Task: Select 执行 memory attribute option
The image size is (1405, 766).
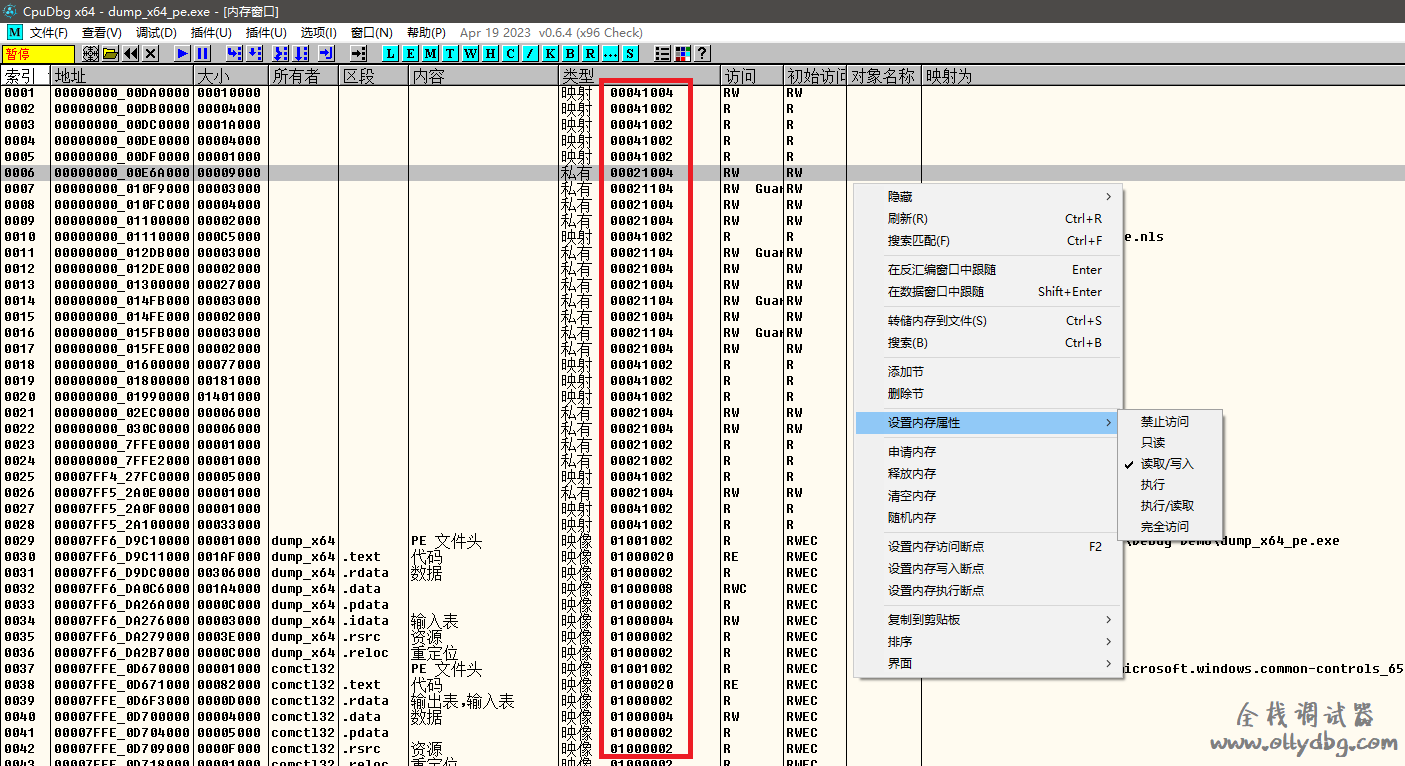Action: point(1170,484)
